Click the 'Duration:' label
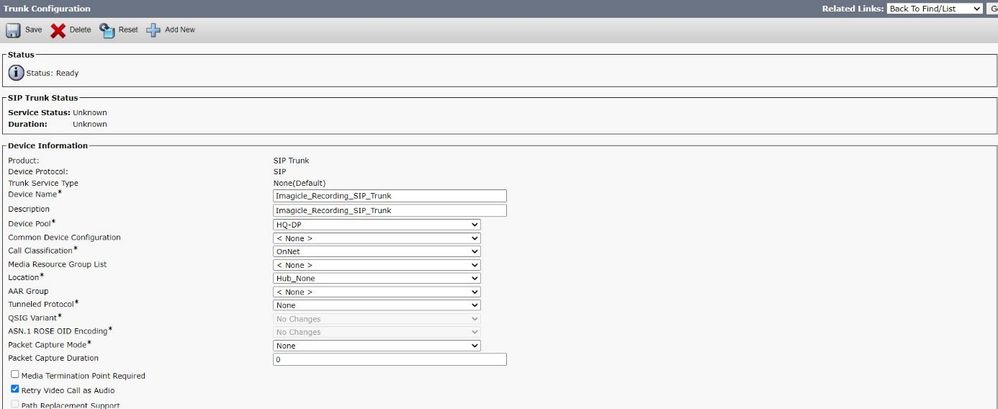Viewport: 998px width, 409px height. (x=28, y=124)
